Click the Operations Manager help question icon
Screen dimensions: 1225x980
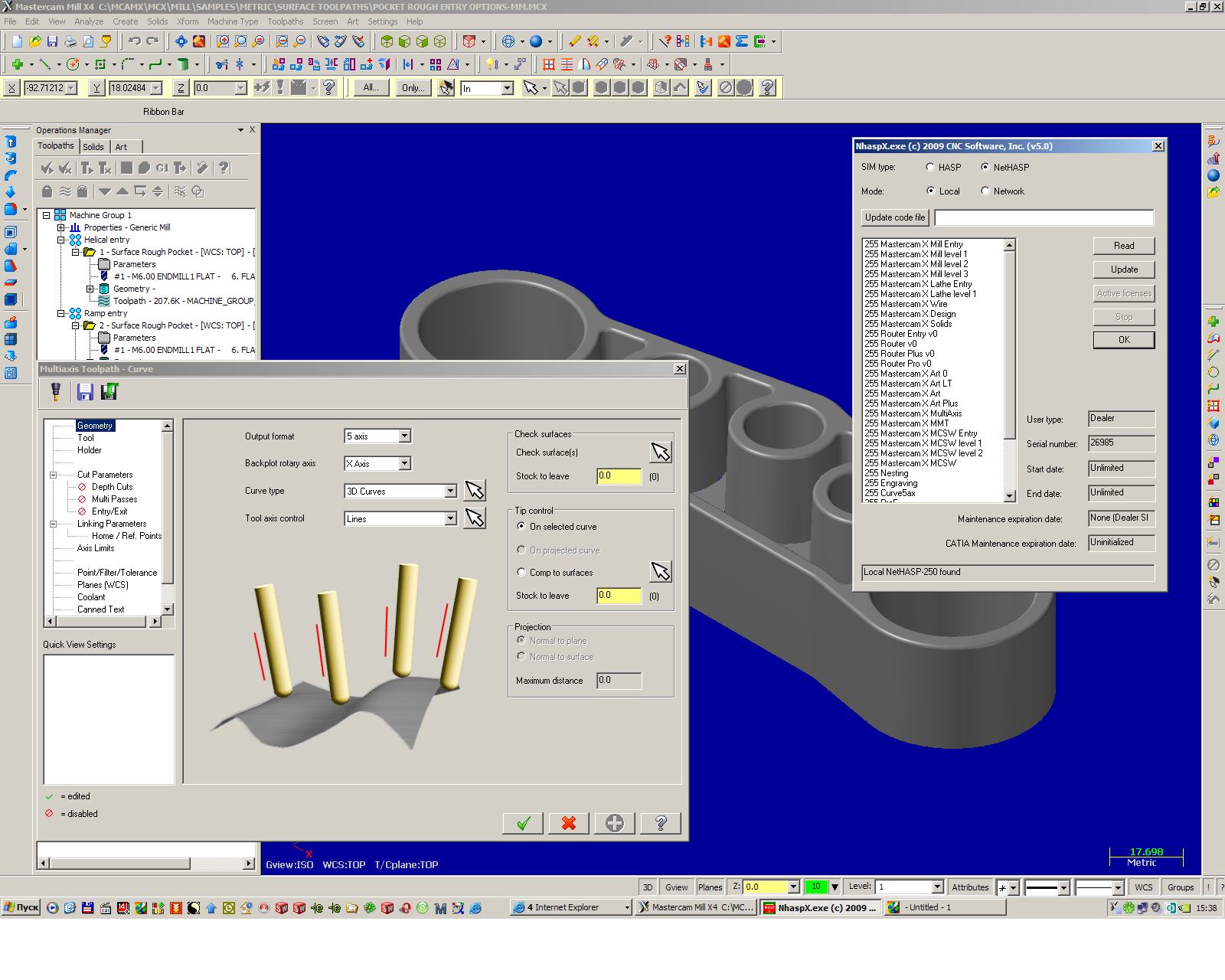click(x=224, y=168)
